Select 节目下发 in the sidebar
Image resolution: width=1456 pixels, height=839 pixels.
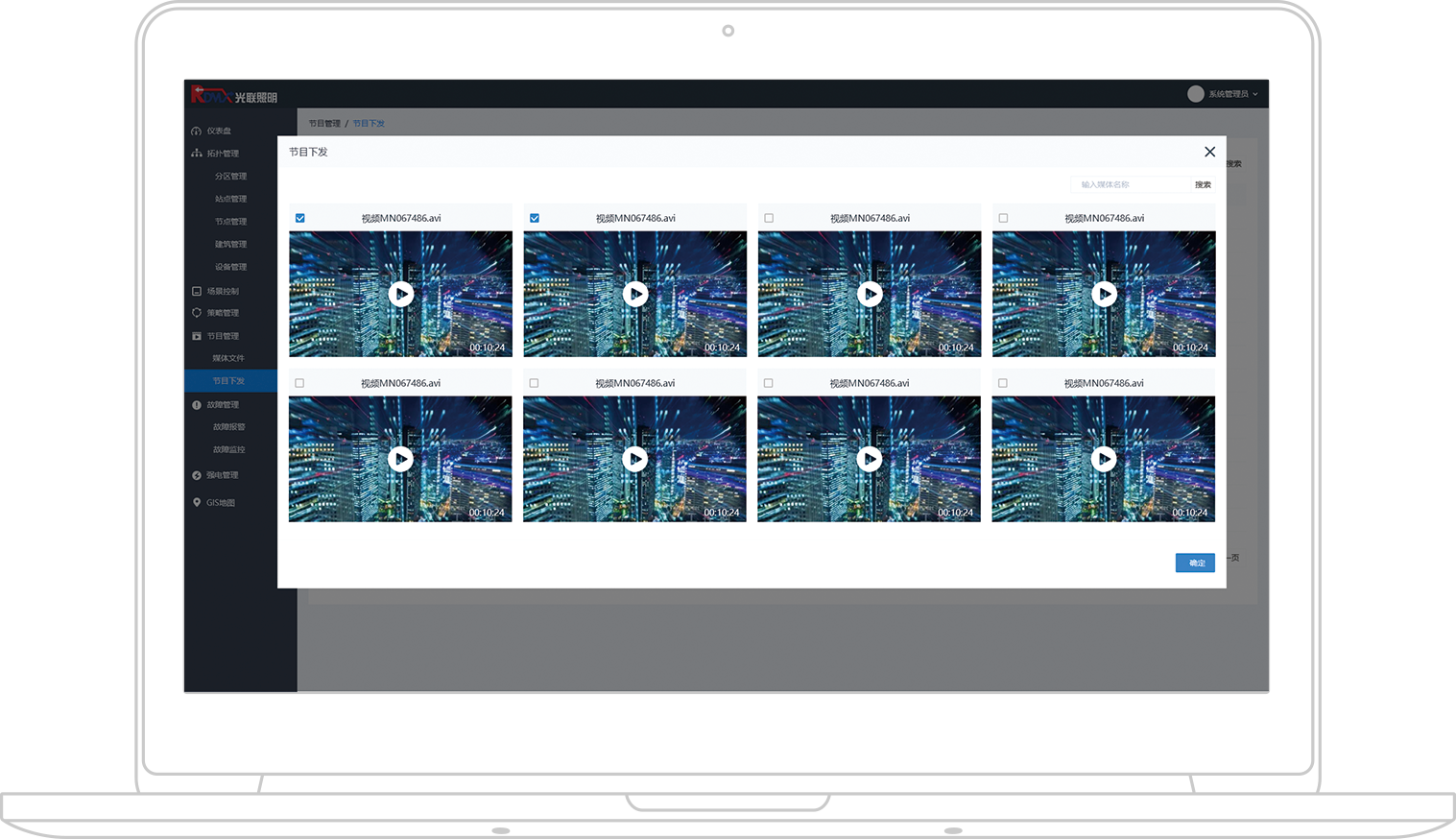228,381
